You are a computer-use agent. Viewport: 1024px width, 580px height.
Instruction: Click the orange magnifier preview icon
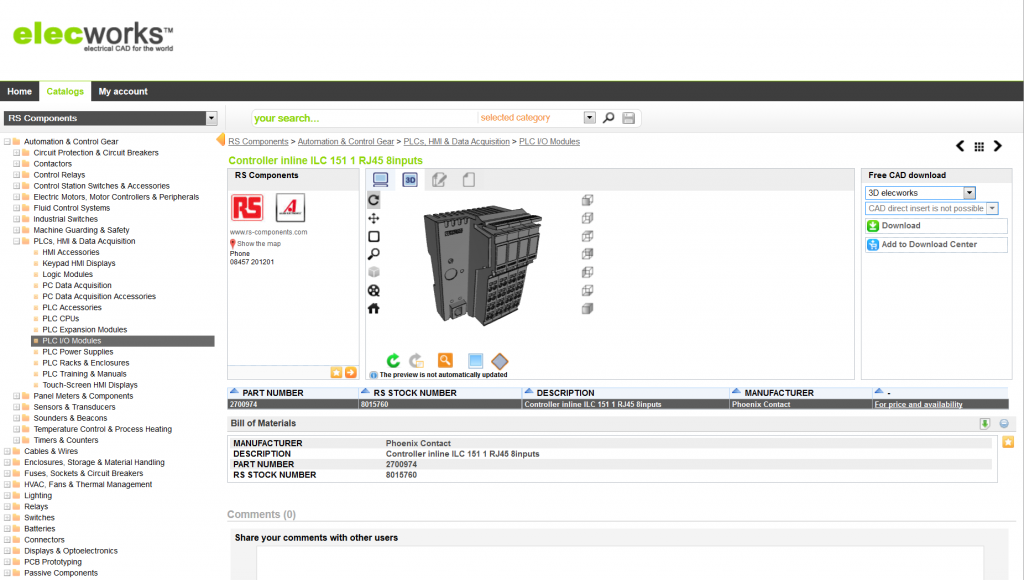pos(445,360)
